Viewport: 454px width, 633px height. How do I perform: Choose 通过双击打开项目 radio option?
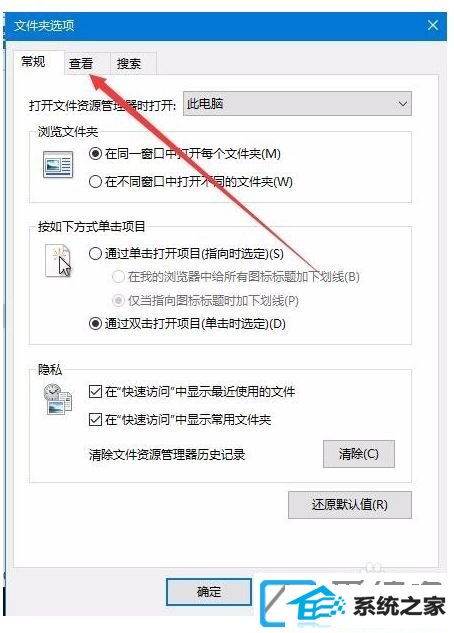[x=95, y=324]
